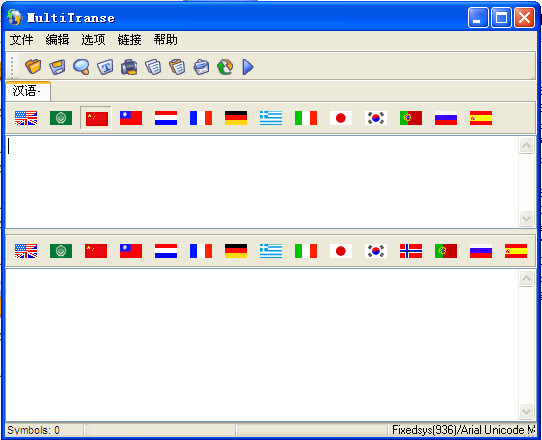The image size is (542, 440).
Task: Print the text via printer icon
Action: [129, 67]
